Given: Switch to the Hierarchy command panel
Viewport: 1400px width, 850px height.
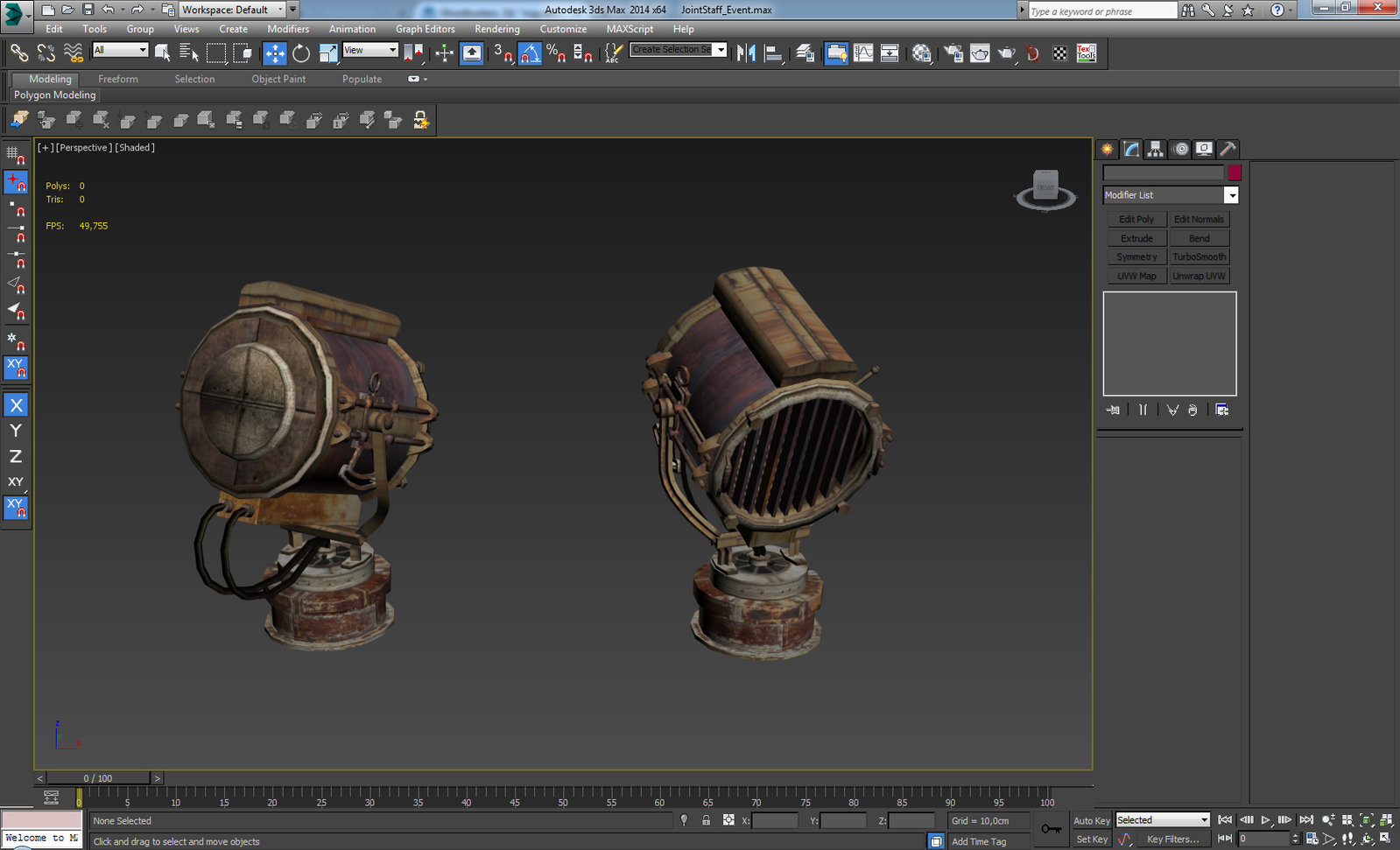Looking at the screenshot, I should [x=1156, y=149].
